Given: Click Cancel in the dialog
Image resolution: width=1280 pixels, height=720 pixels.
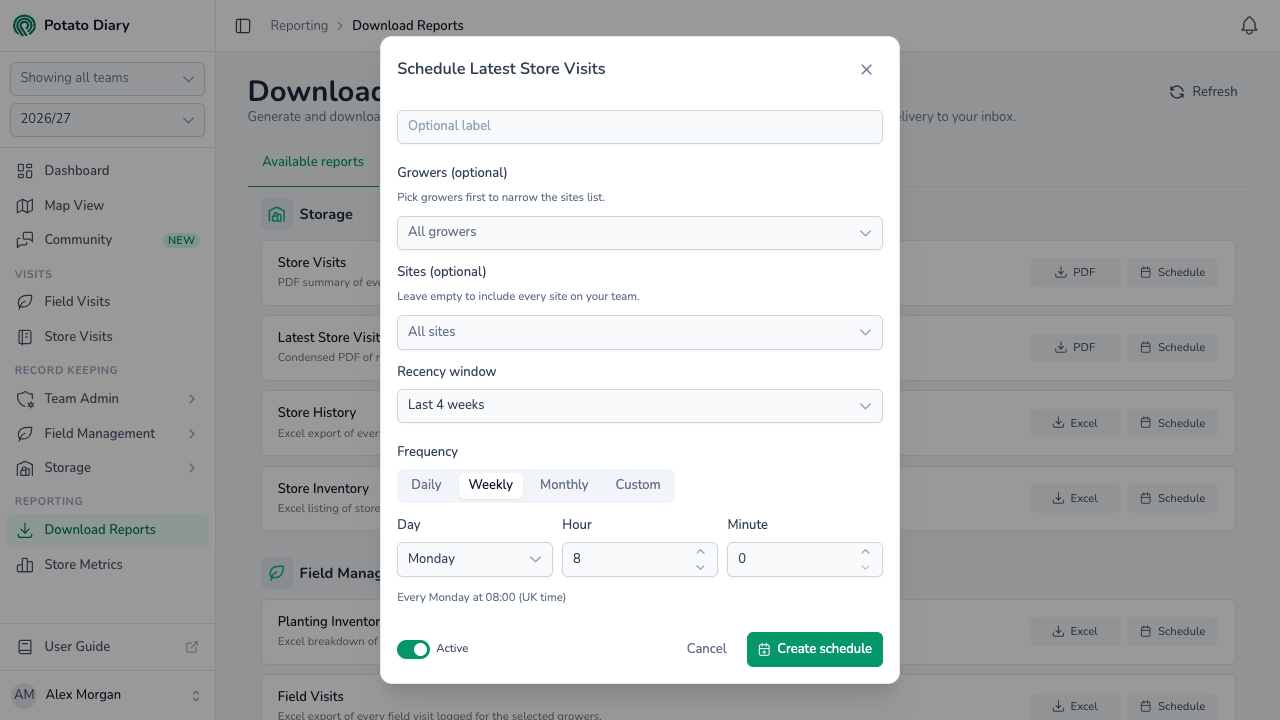Looking at the screenshot, I should pyautogui.click(x=706, y=649).
